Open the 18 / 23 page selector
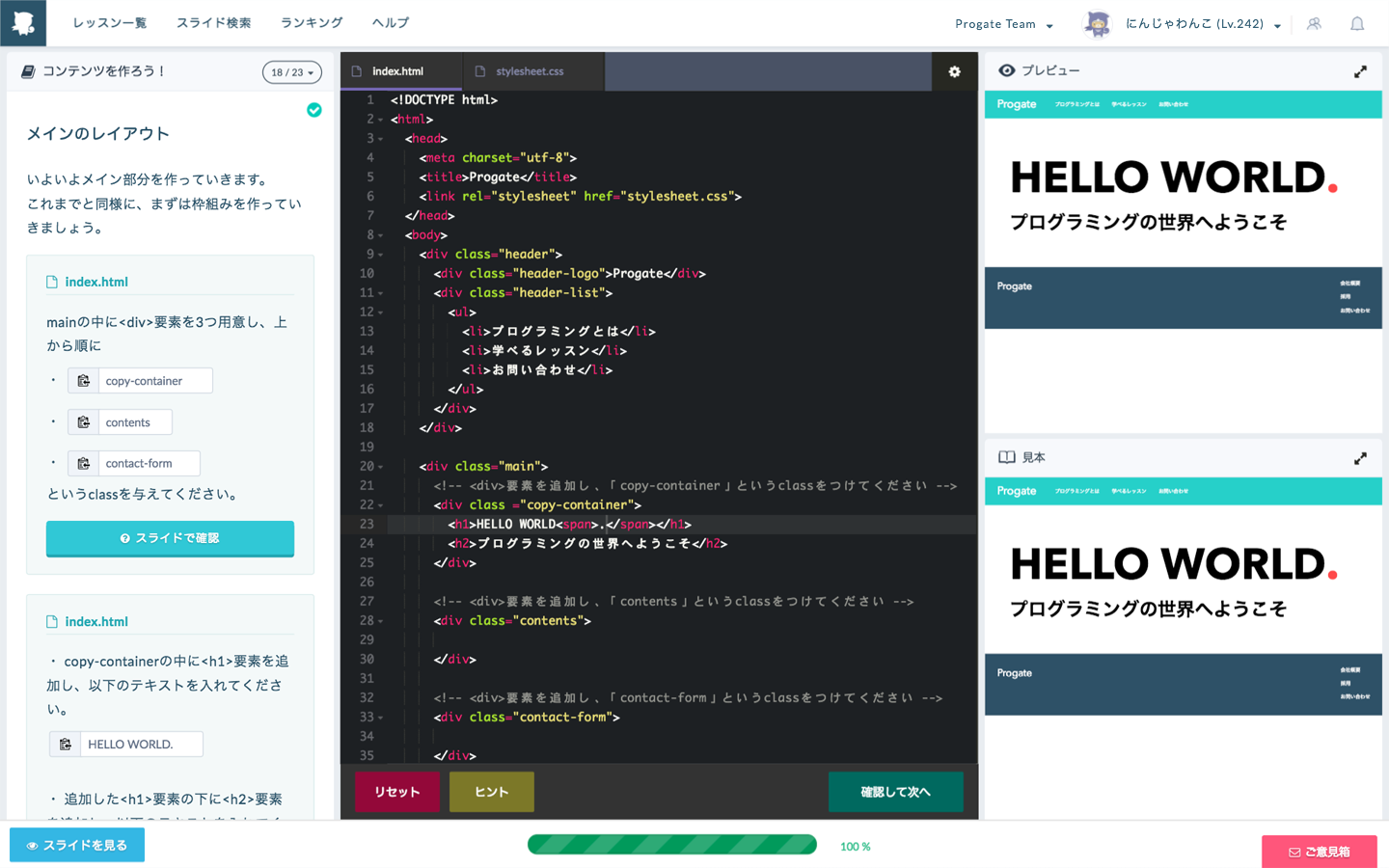Screen dimensions: 1389x868 pyautogui.click(x=292, y=72)
